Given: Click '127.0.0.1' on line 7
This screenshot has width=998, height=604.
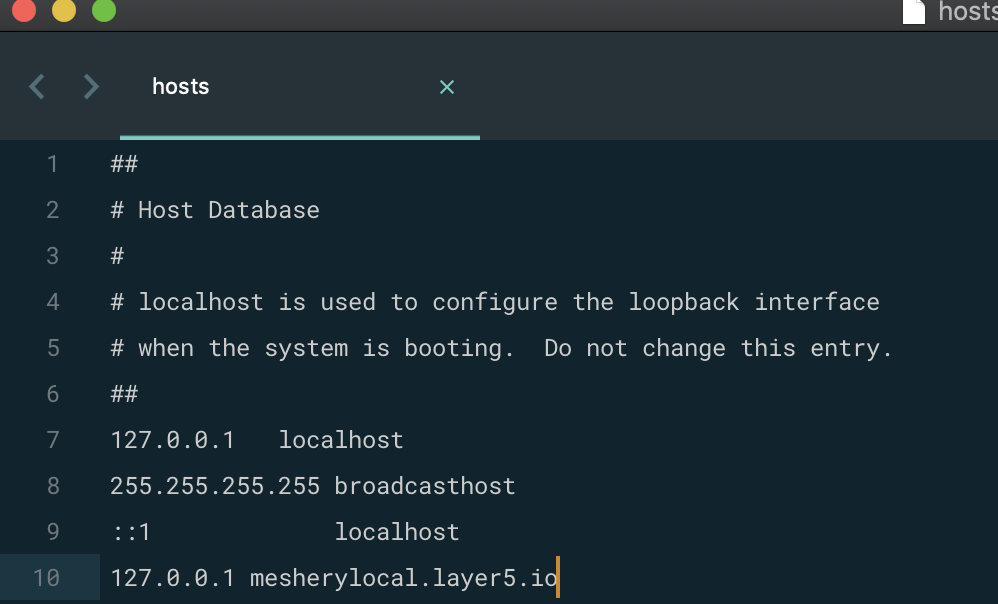Looking at the screenshot, I should pos(173,440).
